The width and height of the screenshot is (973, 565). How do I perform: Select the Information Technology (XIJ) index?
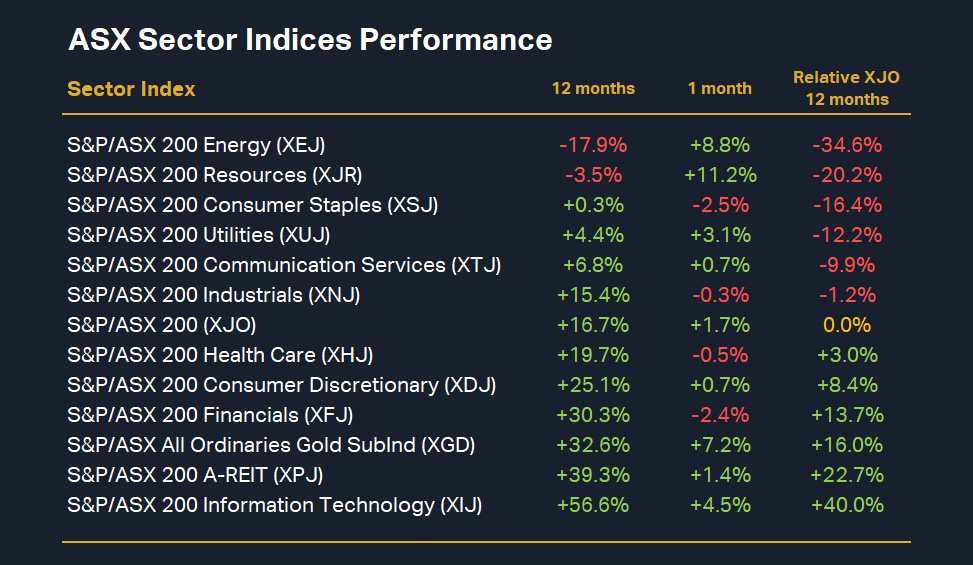[x=274, y=505]
